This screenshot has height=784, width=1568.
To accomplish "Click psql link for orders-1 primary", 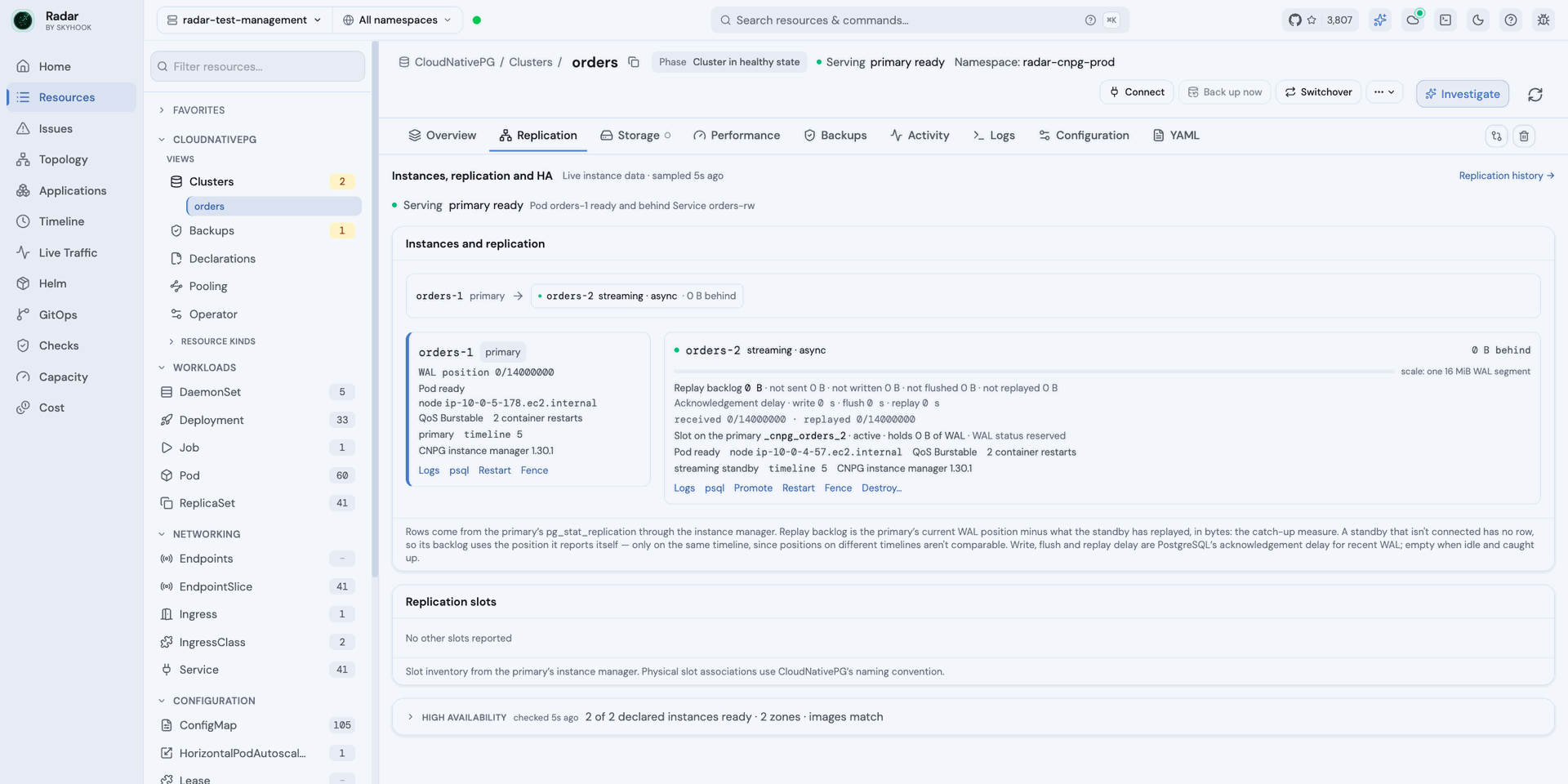I will point(459,470).
